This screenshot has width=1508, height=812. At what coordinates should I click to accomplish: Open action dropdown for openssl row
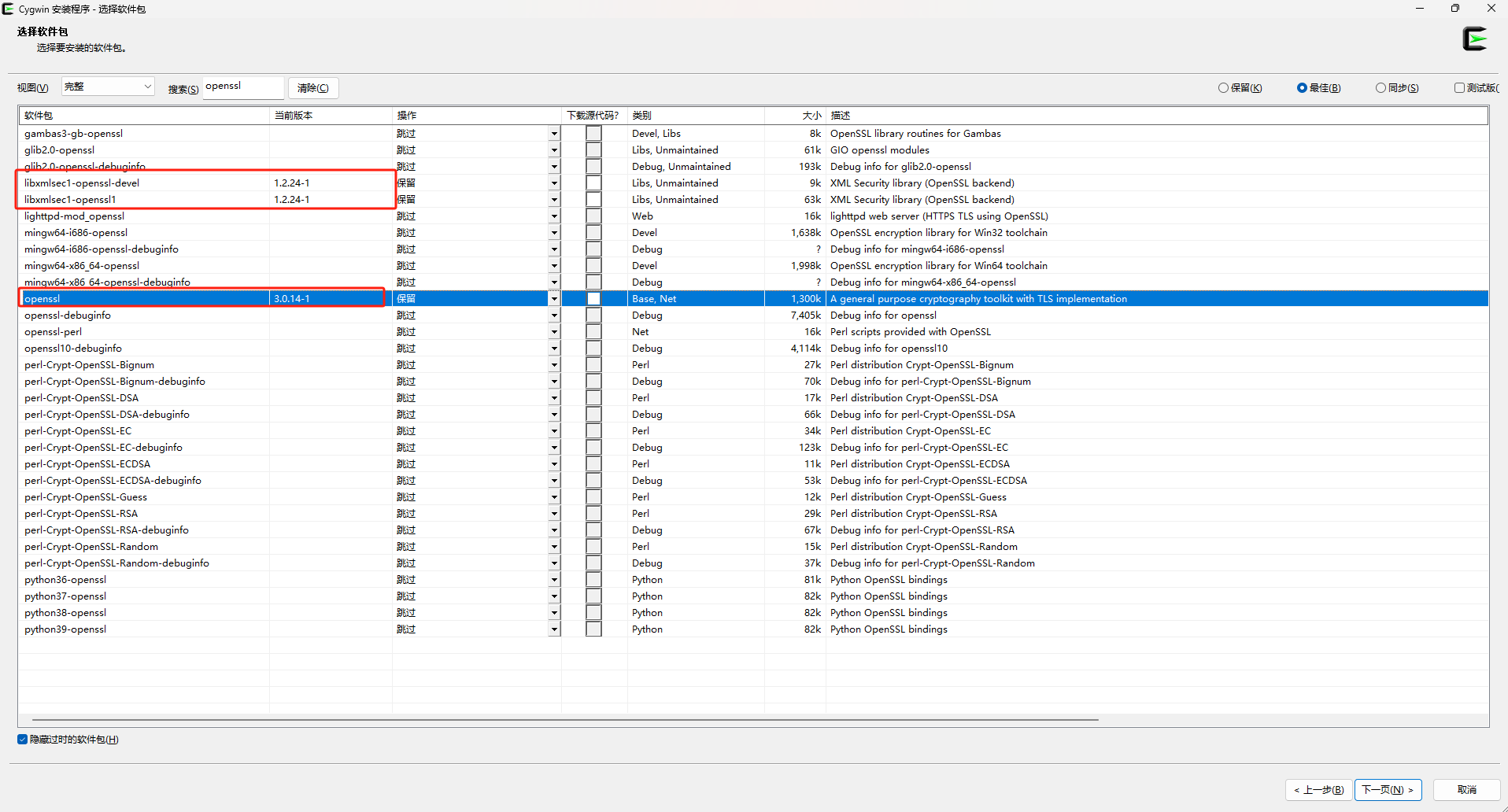[554, 299]
